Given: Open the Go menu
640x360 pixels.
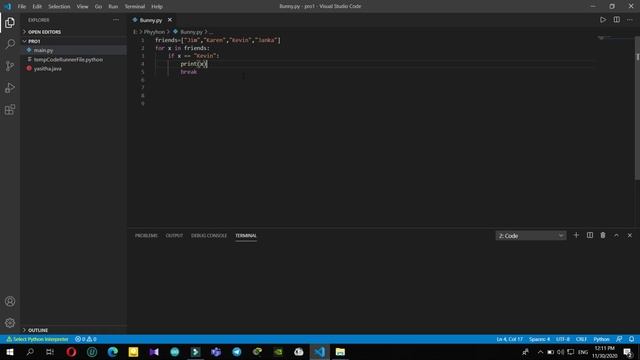Looking at the screenshot, I should (x=98, y=6).
